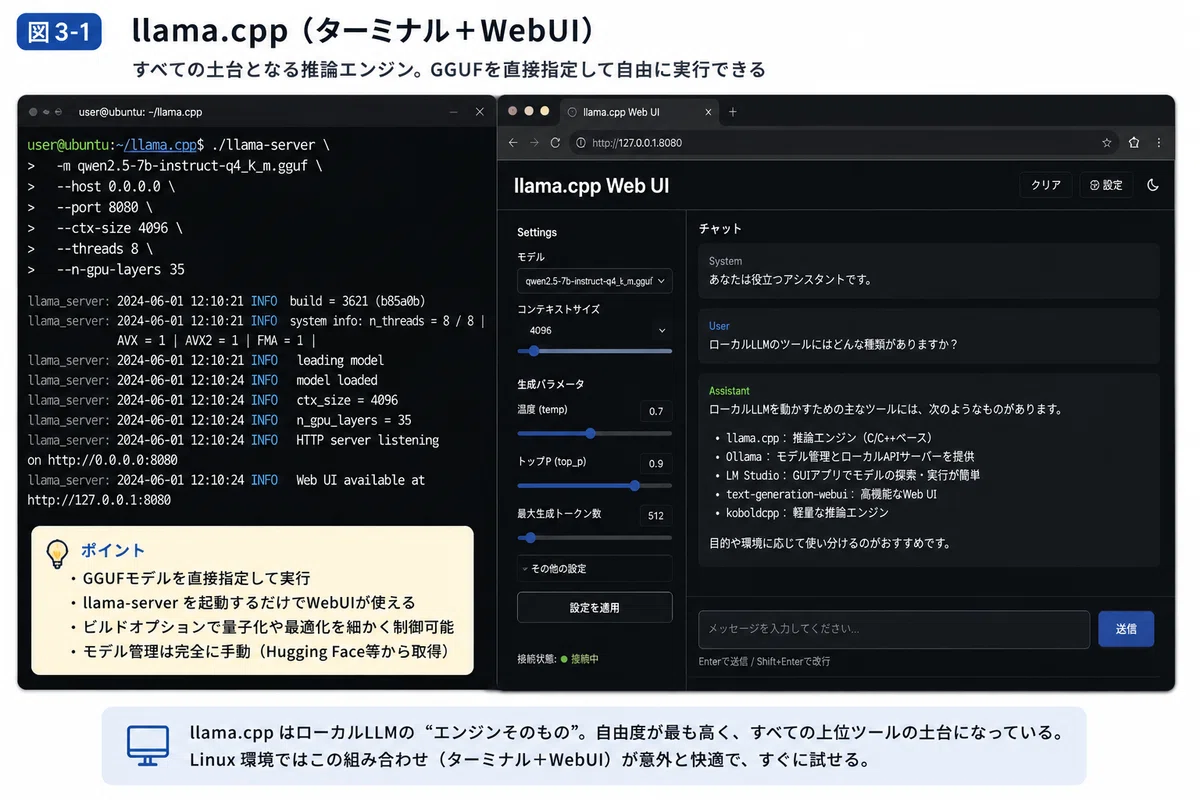Click './llama-server' command in terminal
Screen dimensions: 1200x800
(262, 145)
